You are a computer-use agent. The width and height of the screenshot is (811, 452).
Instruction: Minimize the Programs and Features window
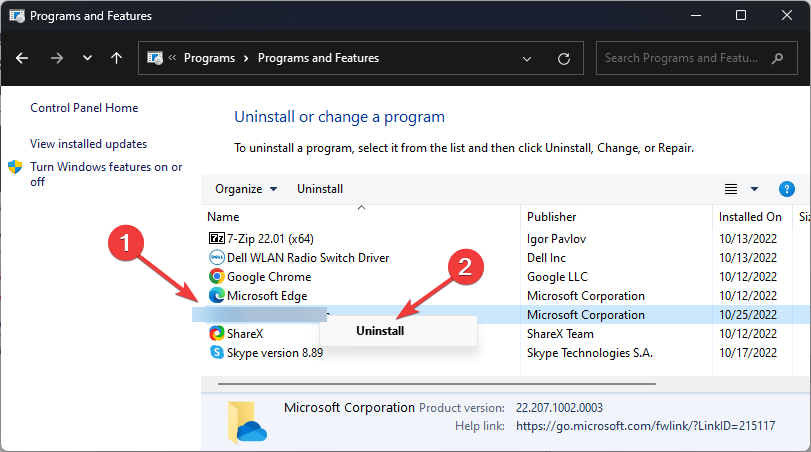696,16
